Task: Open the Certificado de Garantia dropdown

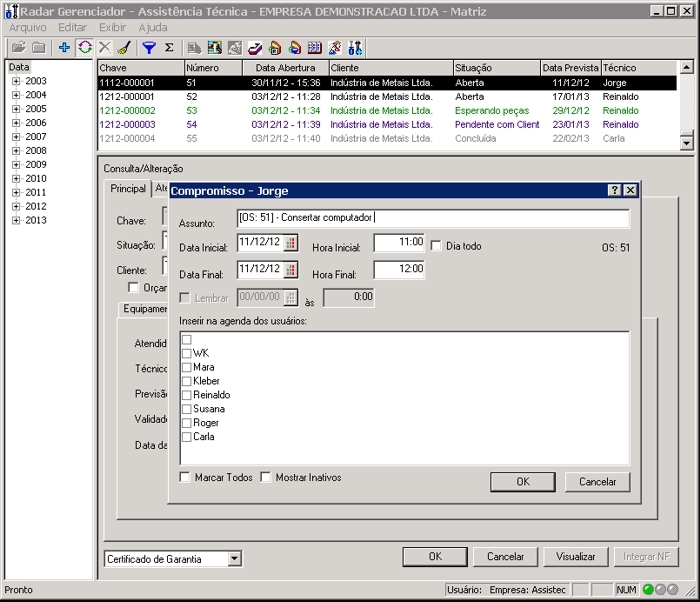Action: [x=235, y=559]
